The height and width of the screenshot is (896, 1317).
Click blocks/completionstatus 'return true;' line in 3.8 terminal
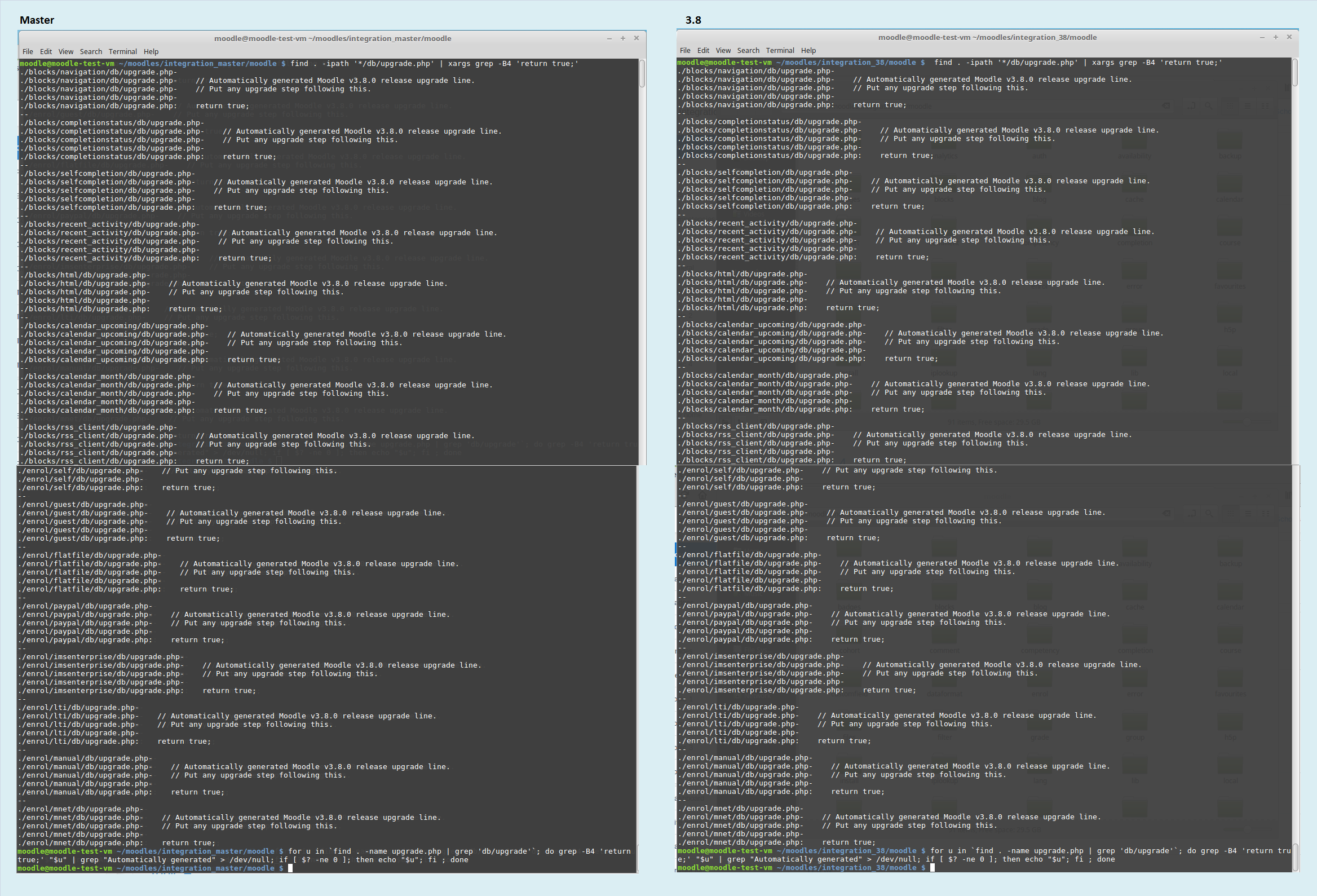[x=806, y=156]
